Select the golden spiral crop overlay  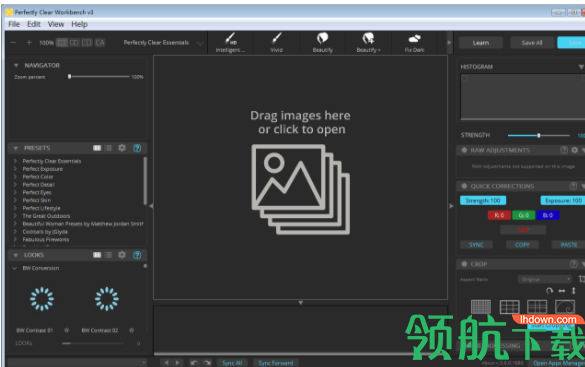point(565,307)
